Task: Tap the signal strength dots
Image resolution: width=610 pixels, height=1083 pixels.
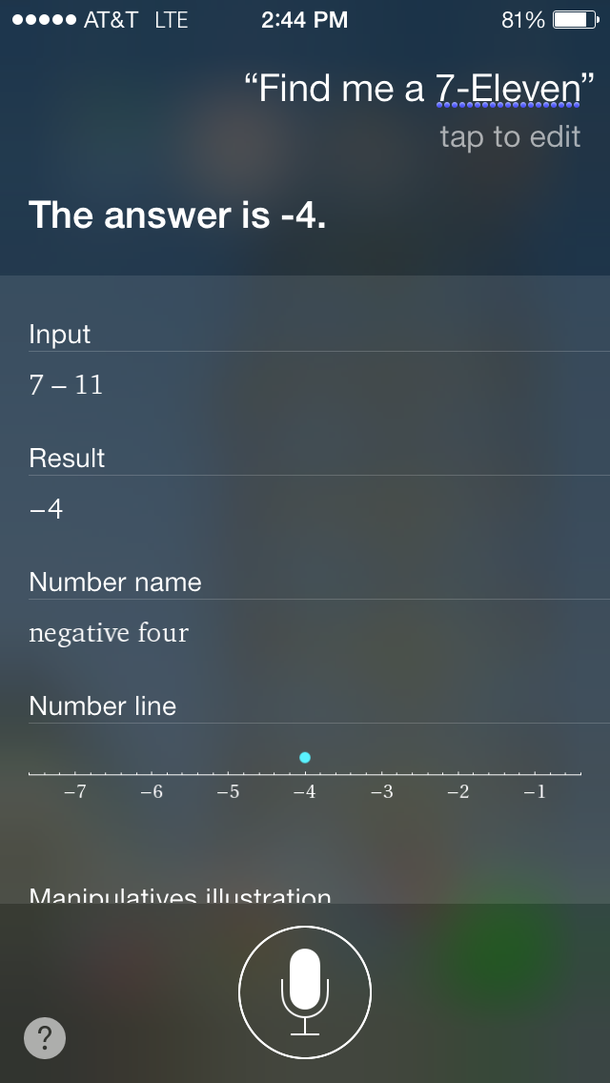Action: tap(44, 20)
